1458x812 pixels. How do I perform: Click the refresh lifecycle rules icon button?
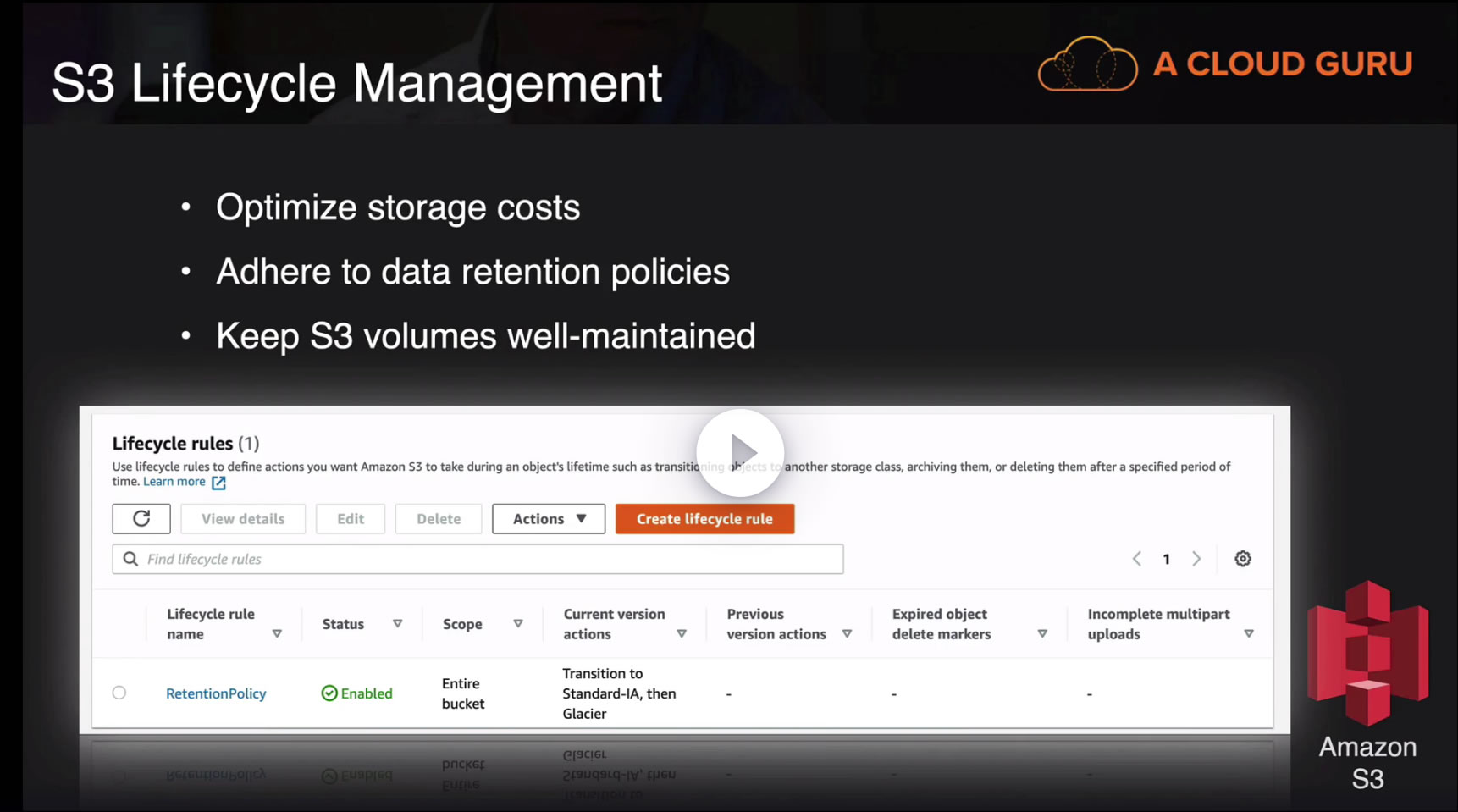coord(141,518)
